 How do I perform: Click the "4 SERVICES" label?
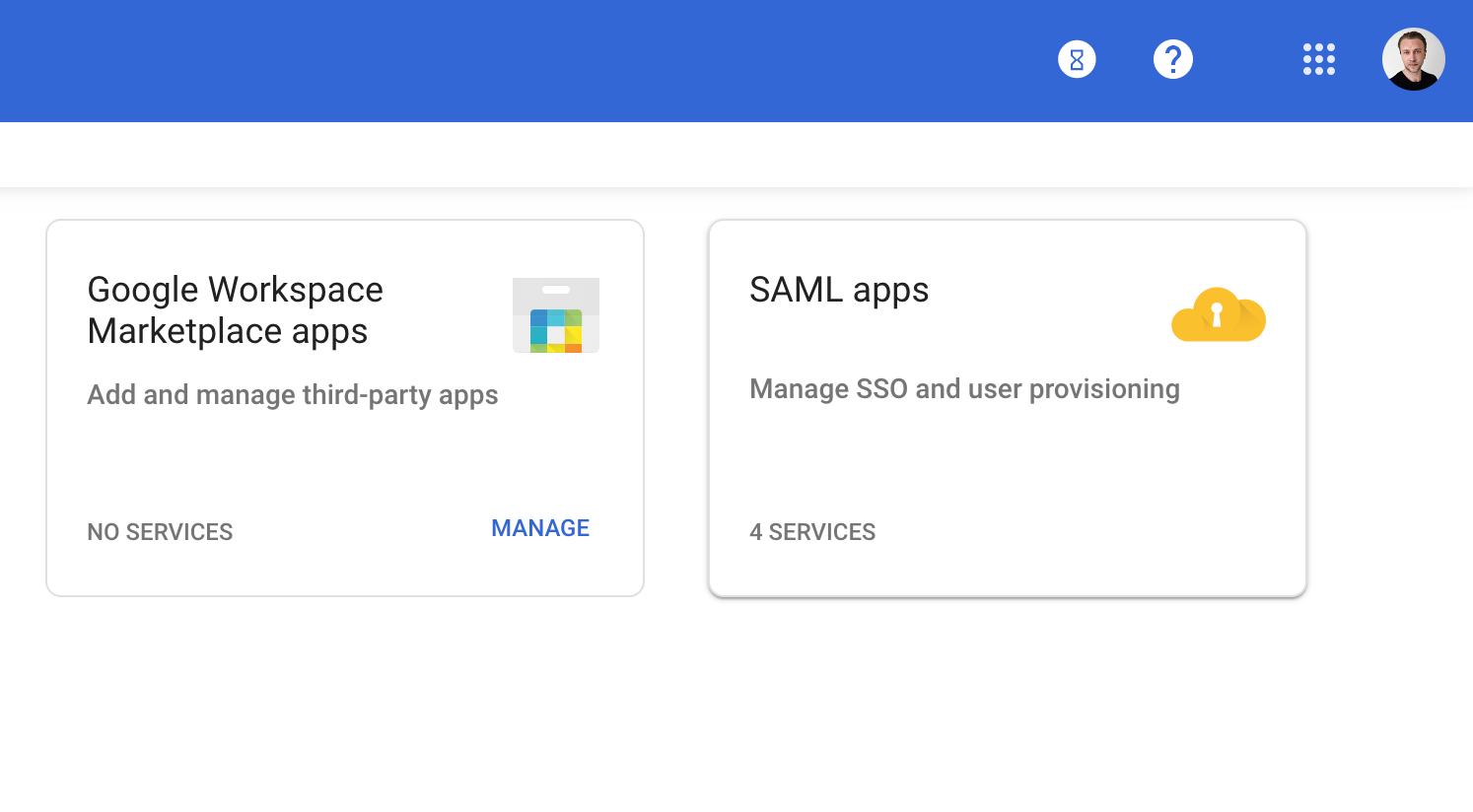(x=812, y=532)
